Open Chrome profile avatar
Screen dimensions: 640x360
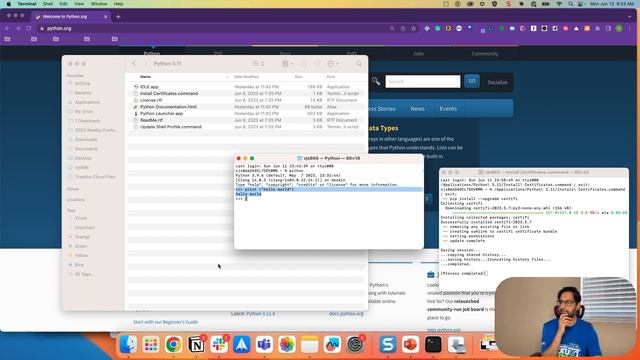point(619,29)
